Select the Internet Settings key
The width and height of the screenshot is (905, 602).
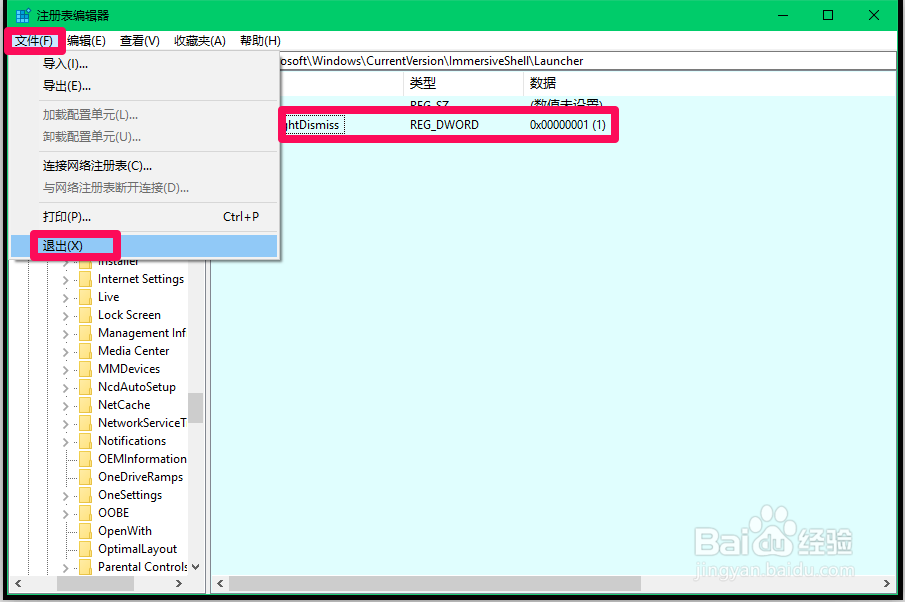141,279
